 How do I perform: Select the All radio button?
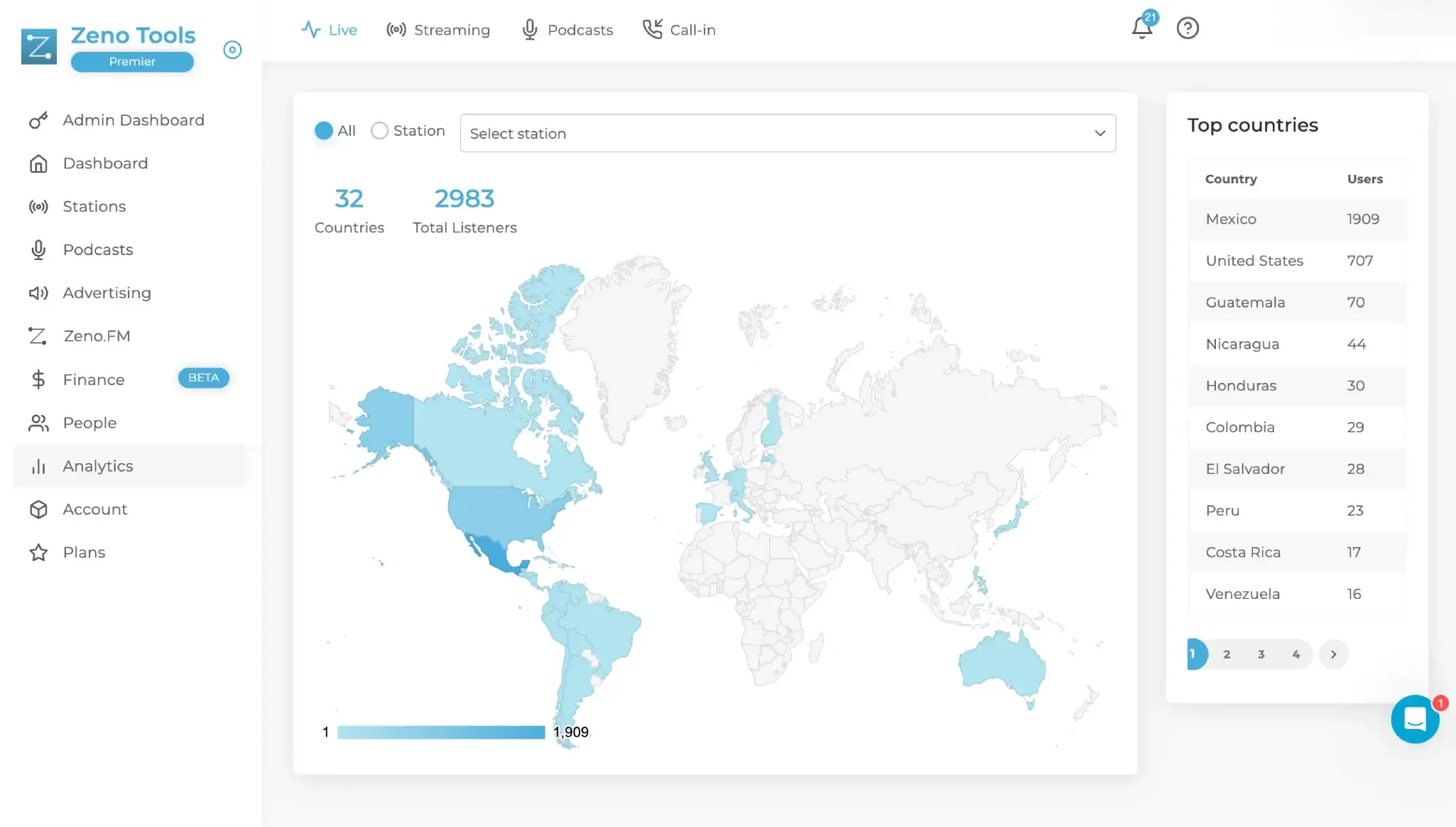coord(324,131)
